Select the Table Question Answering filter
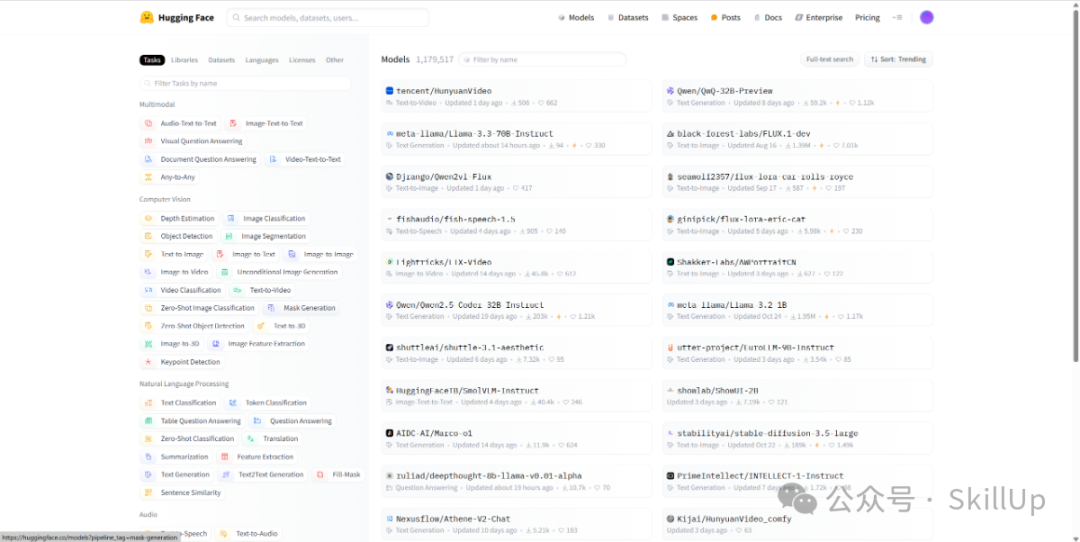The image size is (1080, 542). coord(193,421)
